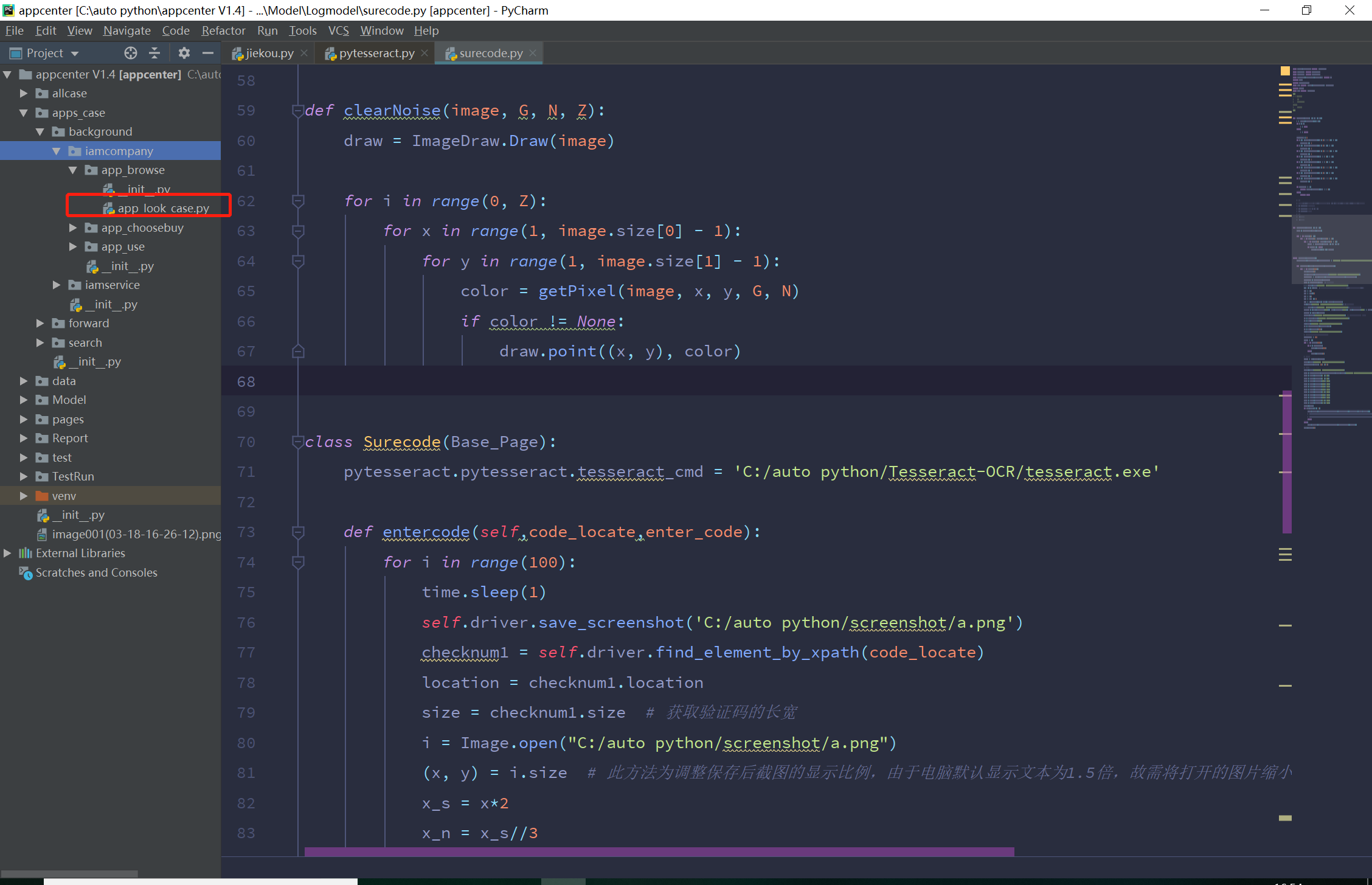The width and height of the screenshot is (1372, 885).
Task: Collapse the iamcompany folder
Action: (57, 151)
